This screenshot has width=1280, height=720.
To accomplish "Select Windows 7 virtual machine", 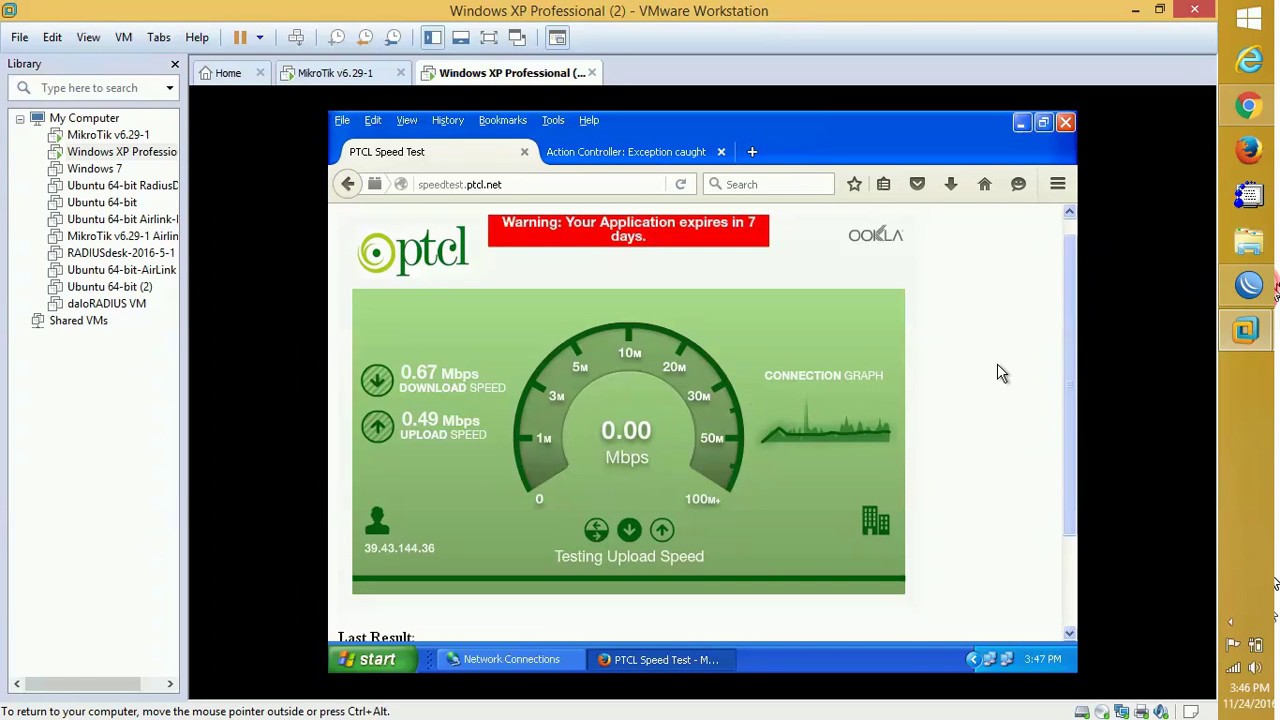I will [94, 169].
